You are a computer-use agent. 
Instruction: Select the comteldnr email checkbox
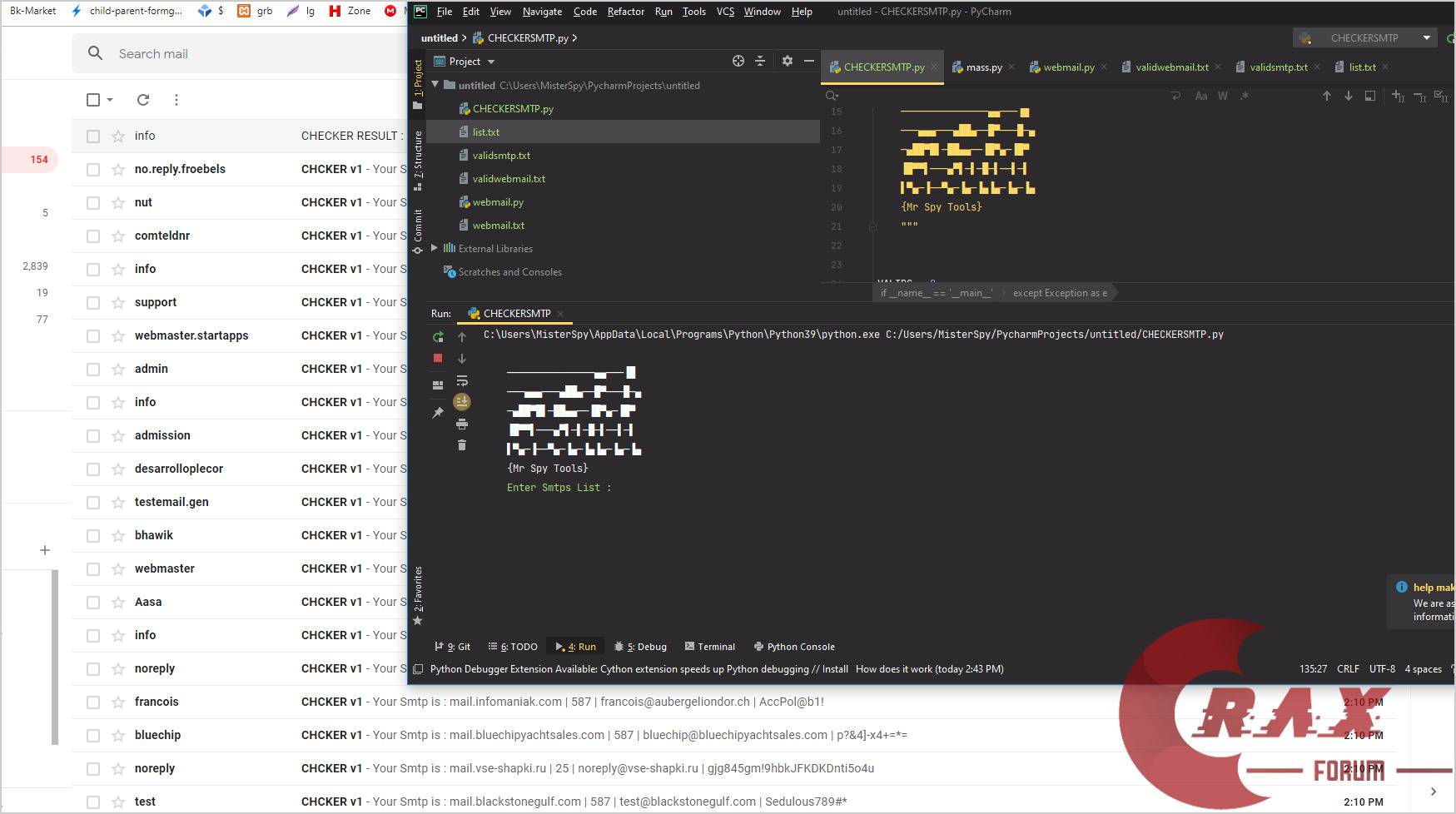(93, 236)
